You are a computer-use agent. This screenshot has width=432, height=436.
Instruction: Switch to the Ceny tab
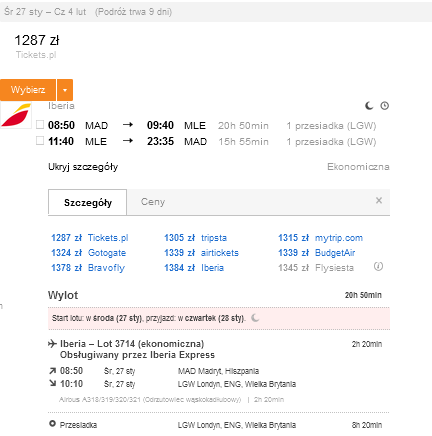click(153, 202)
